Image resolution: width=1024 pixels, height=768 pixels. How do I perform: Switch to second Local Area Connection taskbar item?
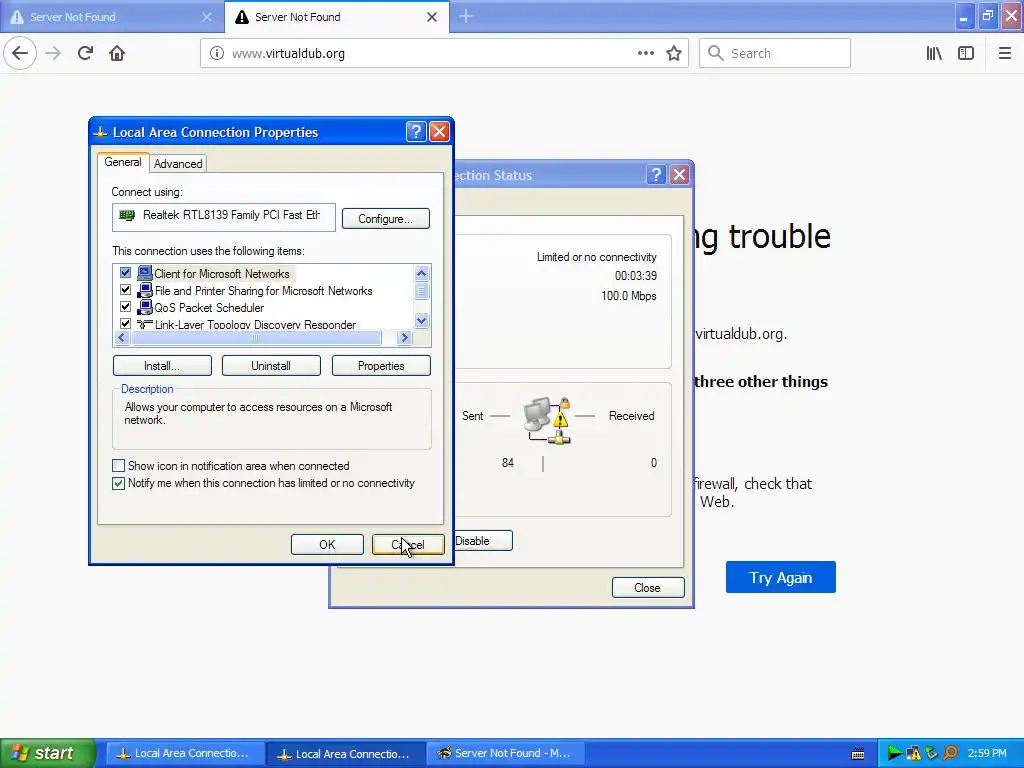(345, 754)
